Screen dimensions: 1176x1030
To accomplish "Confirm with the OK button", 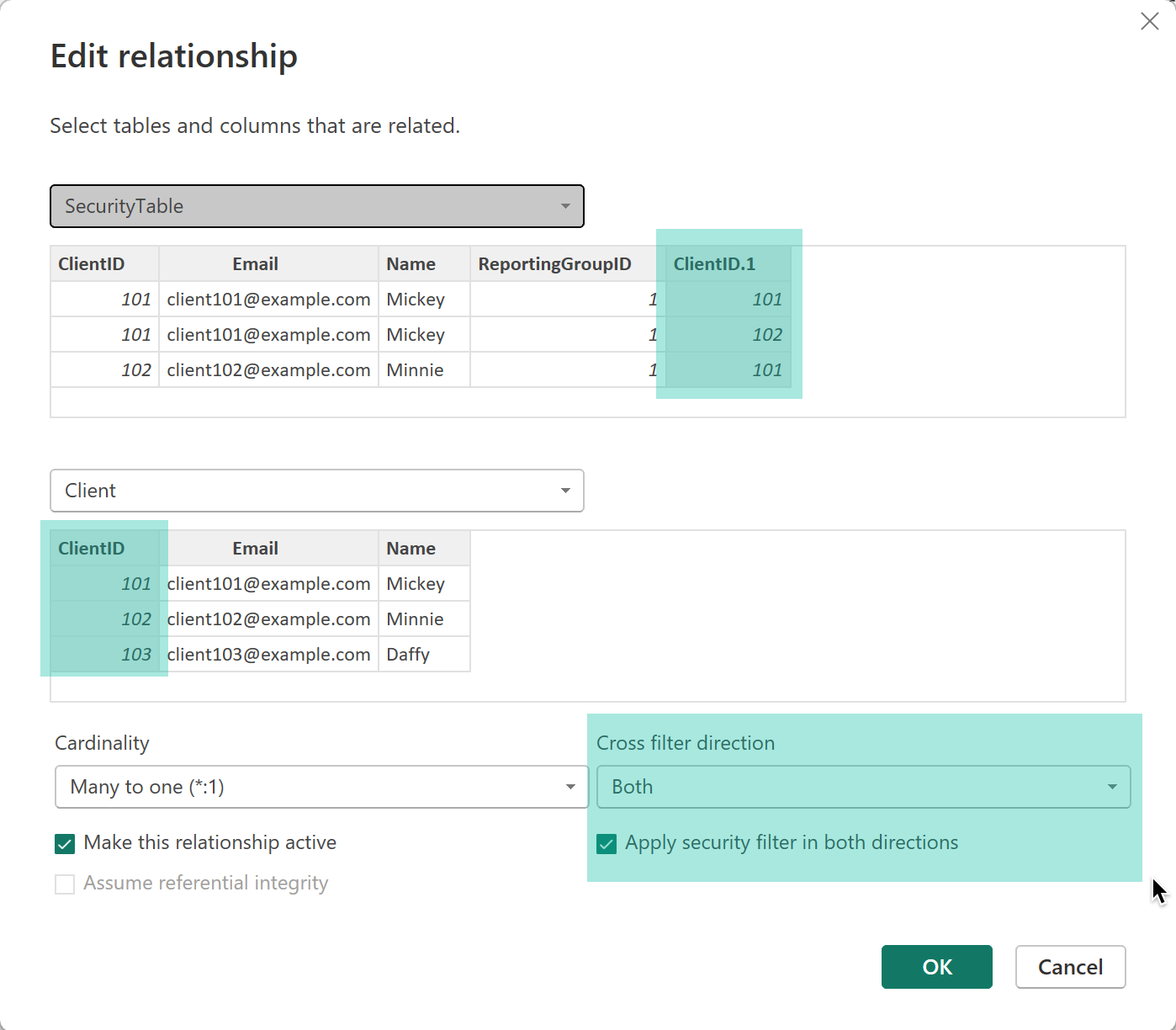I will pos(937,967).
